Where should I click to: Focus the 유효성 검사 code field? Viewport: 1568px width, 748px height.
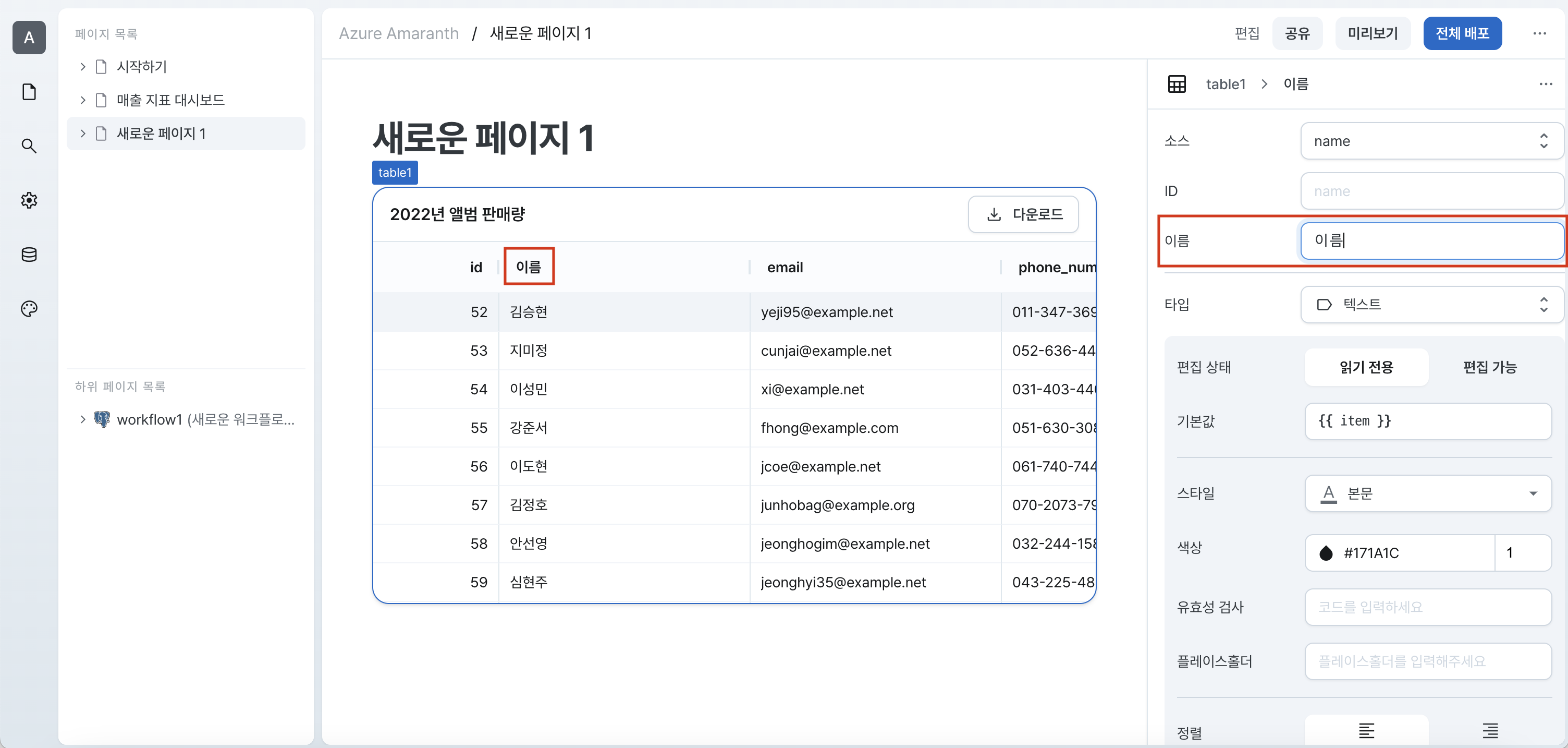pyautogui.click(x=1427, y=607)
